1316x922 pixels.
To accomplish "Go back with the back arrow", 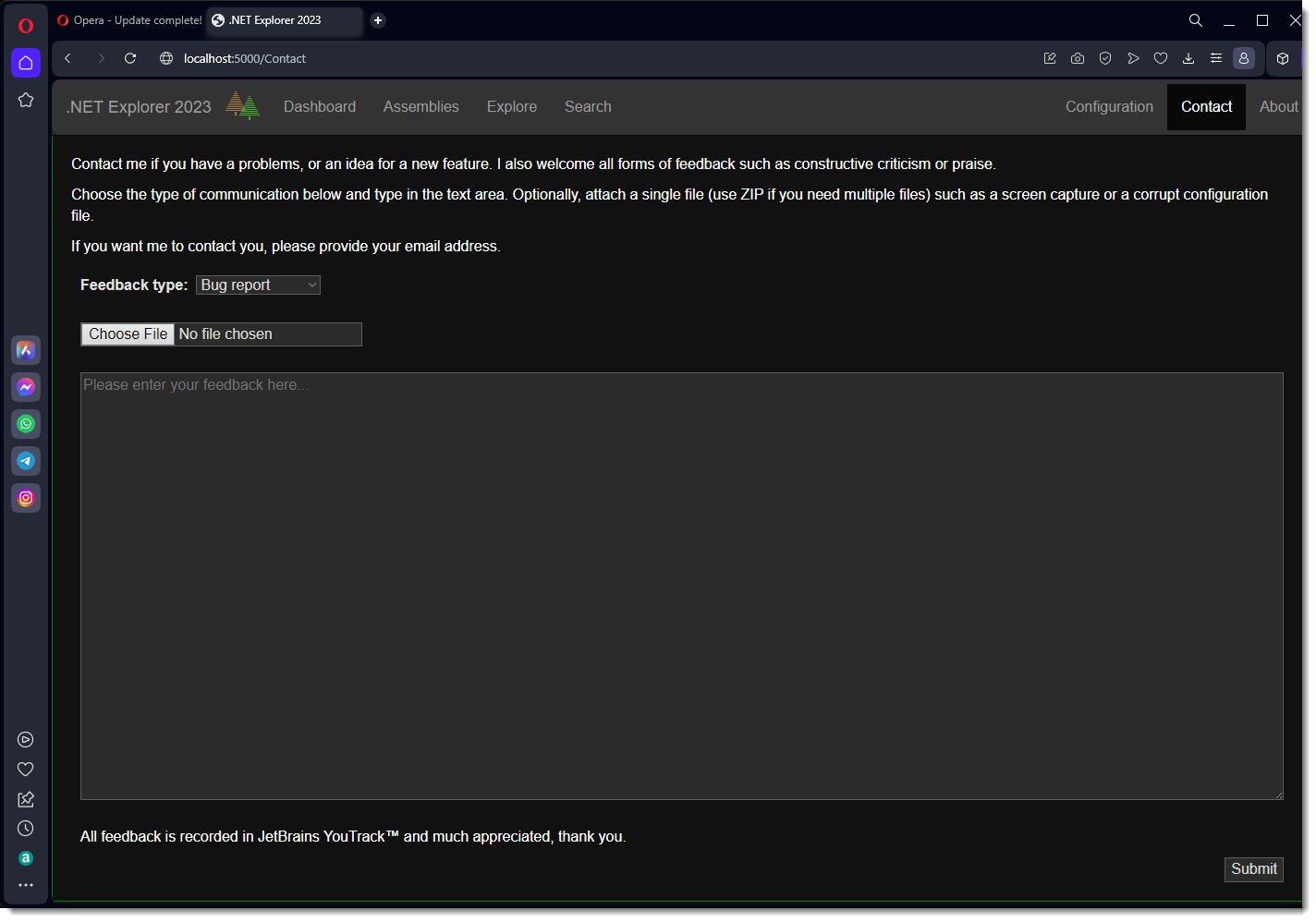I will click(x=67, y=58).
